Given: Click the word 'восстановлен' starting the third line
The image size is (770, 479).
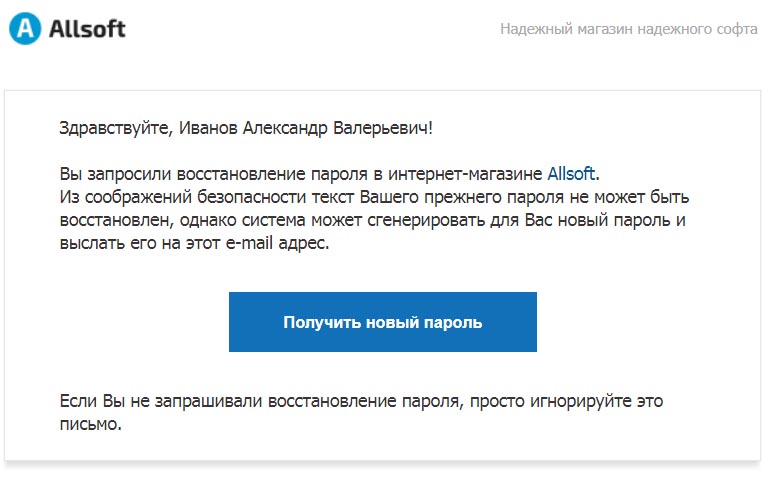Looking at the screenshot, I should click(x=115, y=220).
